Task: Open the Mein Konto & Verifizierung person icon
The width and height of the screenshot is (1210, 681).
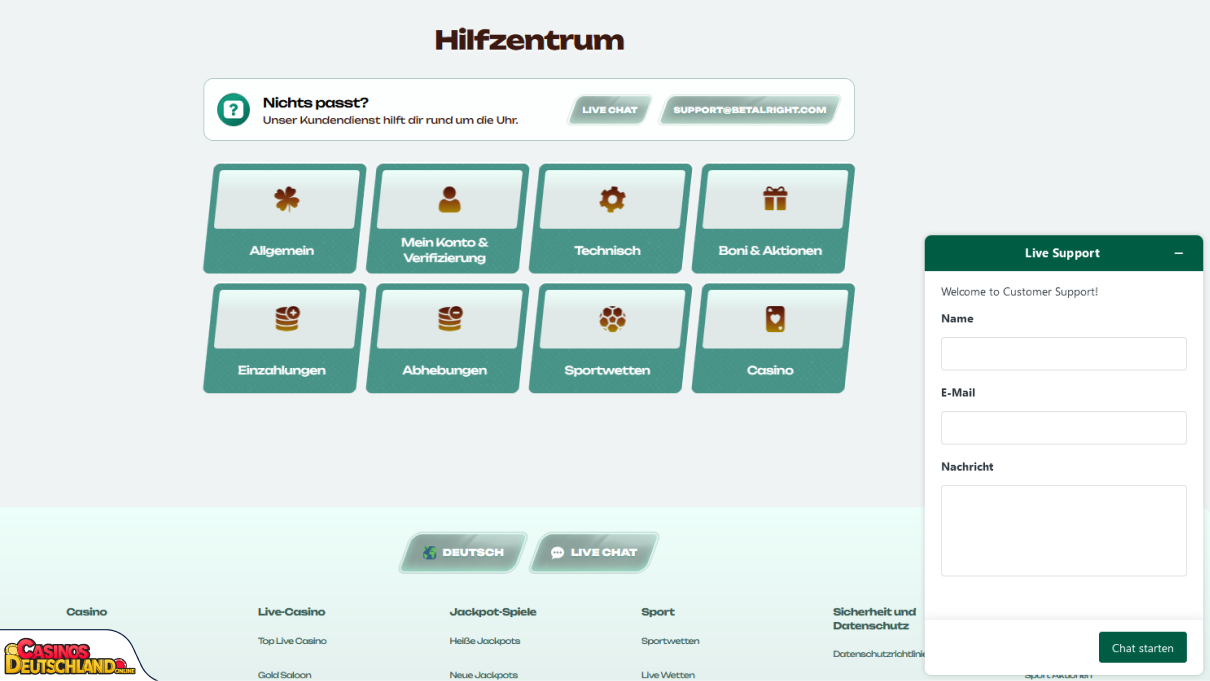Action: click(x=450, y=199)
